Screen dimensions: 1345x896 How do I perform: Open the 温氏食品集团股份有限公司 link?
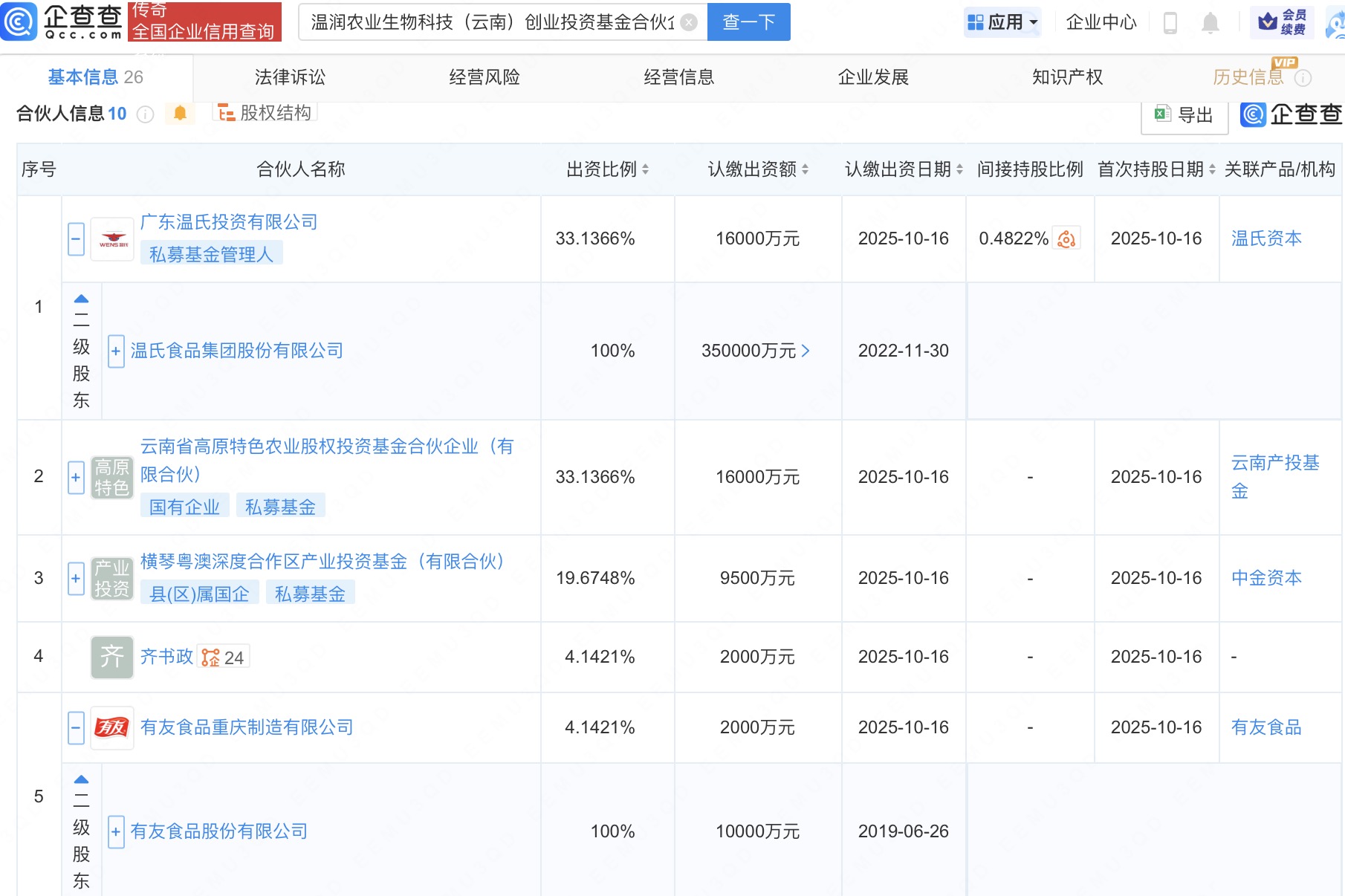[236, 351]
